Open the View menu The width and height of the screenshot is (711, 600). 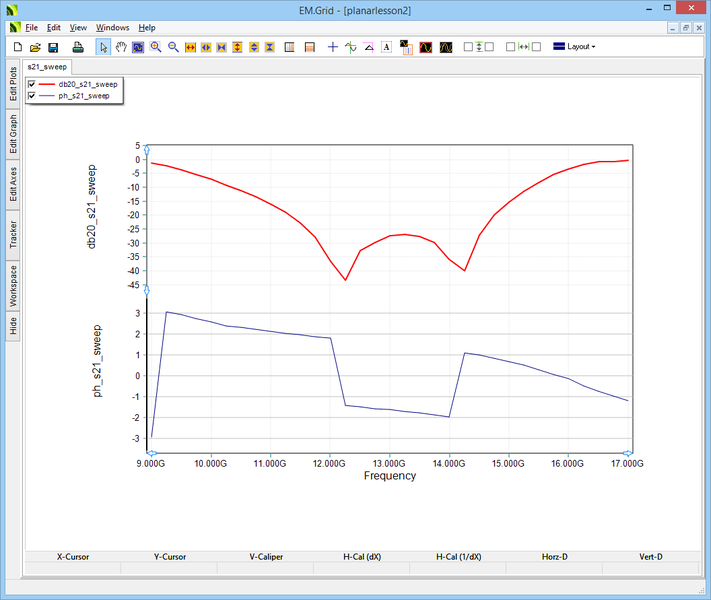point(78,28)
